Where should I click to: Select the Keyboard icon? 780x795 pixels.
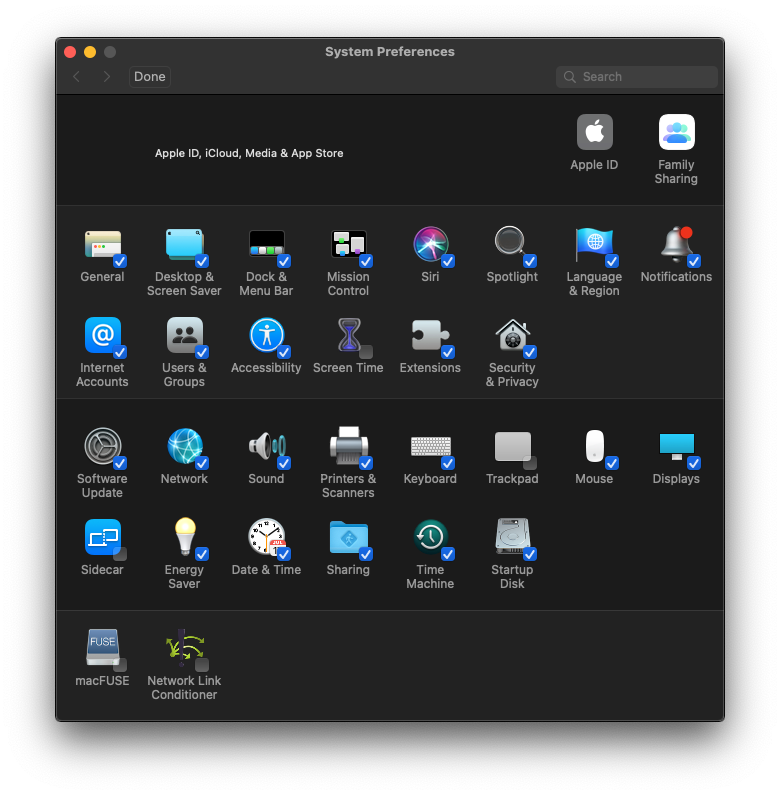pyautogui.click(x=430, y=446)
